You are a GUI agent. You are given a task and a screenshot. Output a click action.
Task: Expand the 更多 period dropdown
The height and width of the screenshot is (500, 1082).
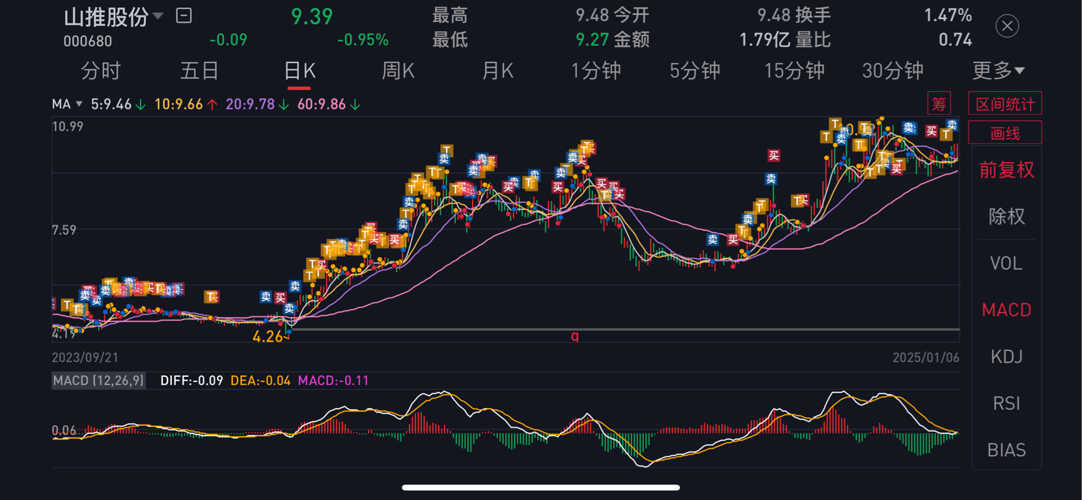pyautogui.click(x=998, y=70)
